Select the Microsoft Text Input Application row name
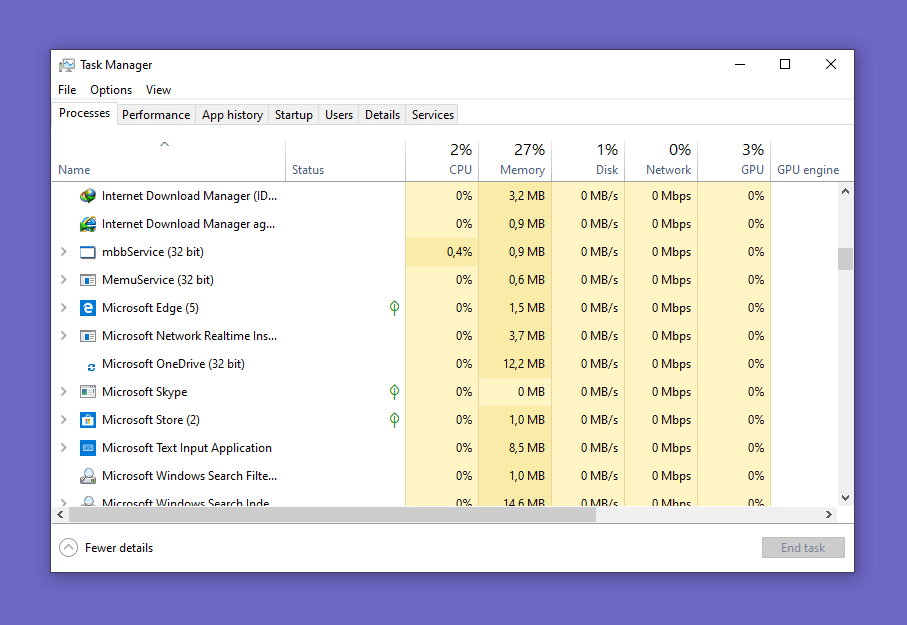907x625 pixels. click(186, 448)
